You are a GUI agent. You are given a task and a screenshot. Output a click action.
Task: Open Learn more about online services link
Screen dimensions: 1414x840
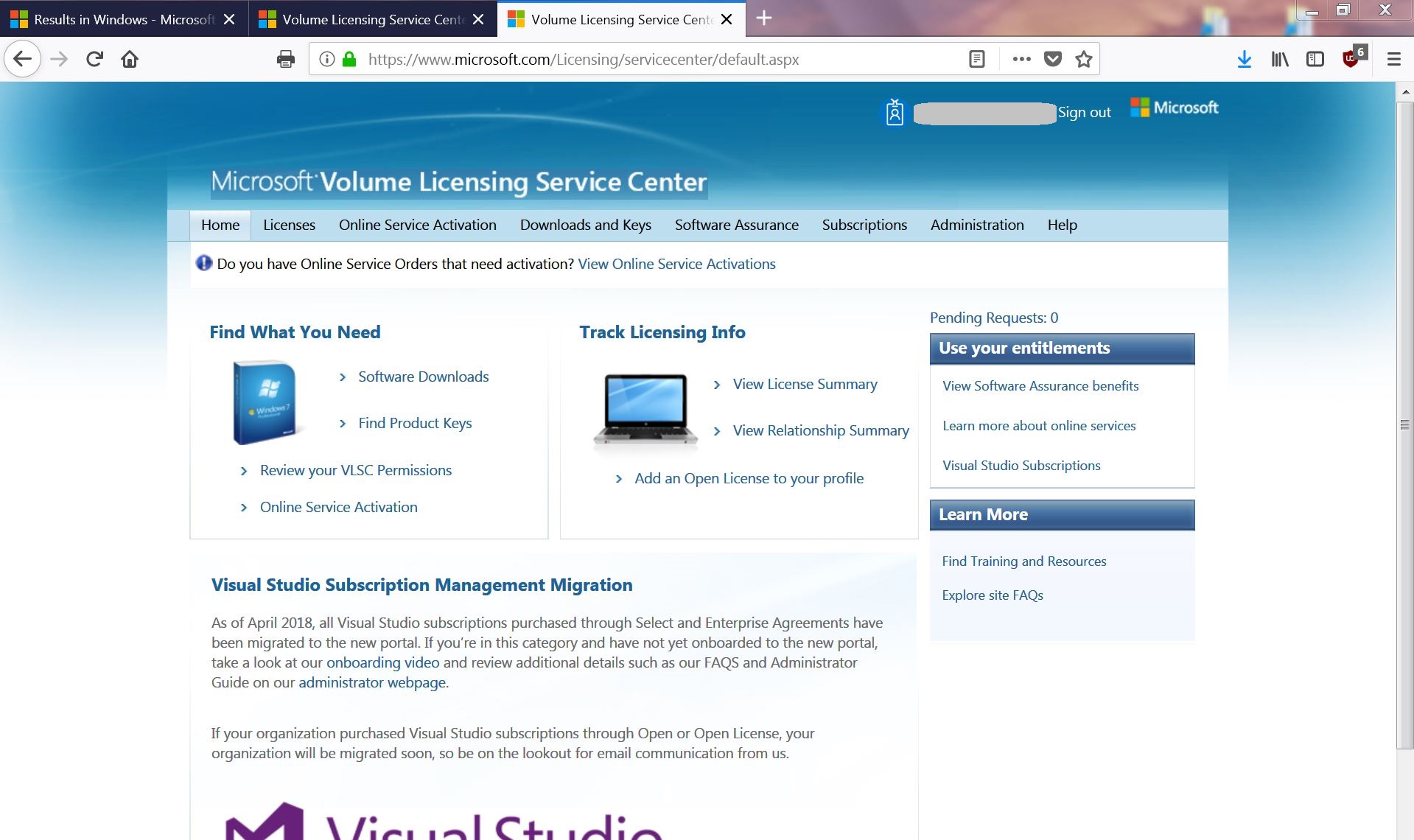click(x=1039, y=425)
